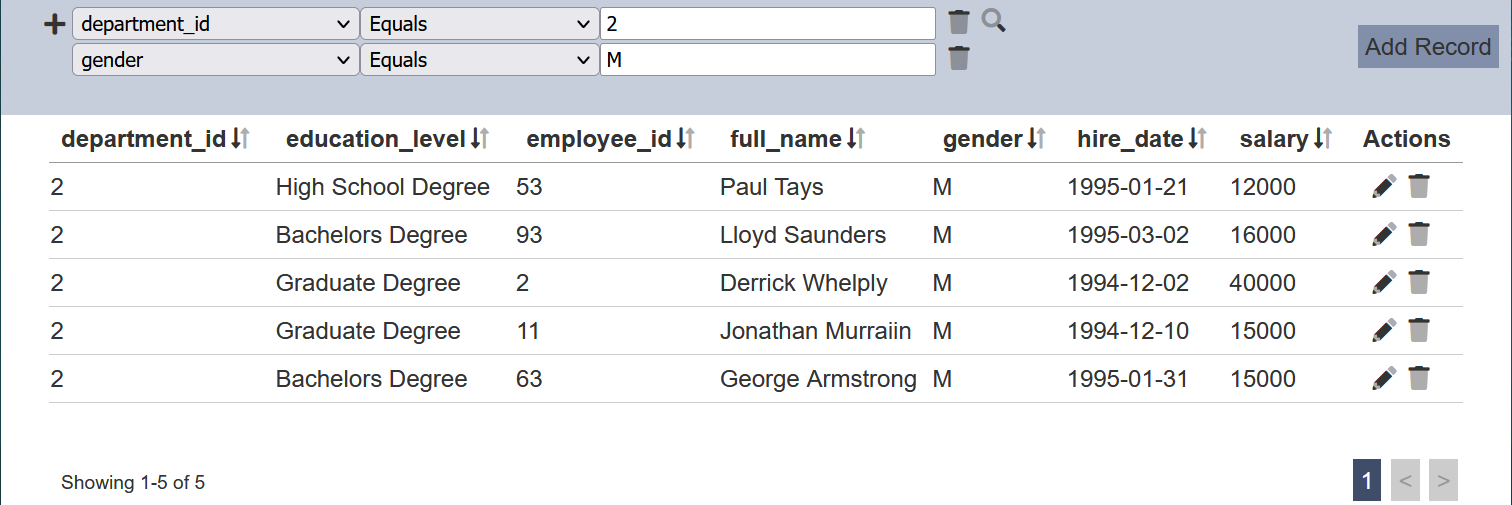Delete Lloyd Saunders record
This screenshot has height=505, width=1512.
pyautogui.click(x=1419, y=235)
